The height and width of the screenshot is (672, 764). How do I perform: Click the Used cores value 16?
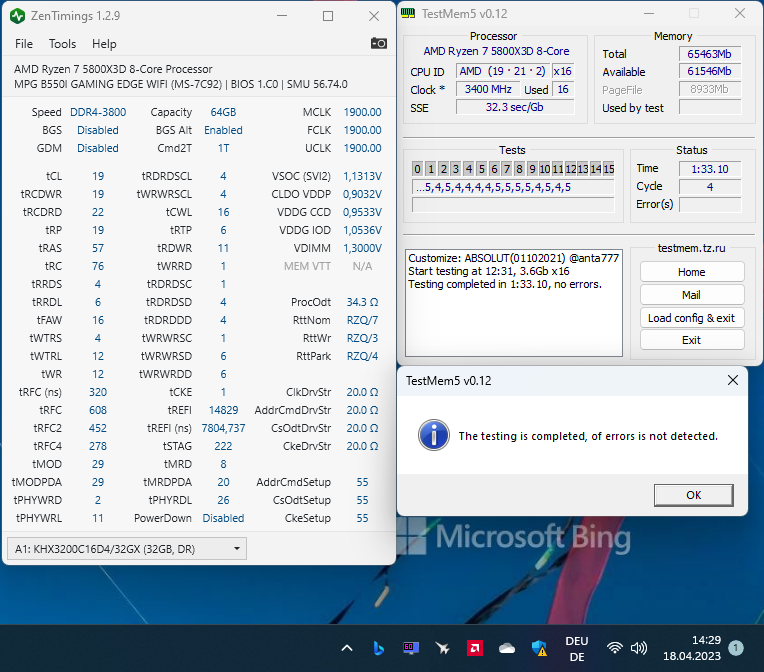[x=563, y=89]
